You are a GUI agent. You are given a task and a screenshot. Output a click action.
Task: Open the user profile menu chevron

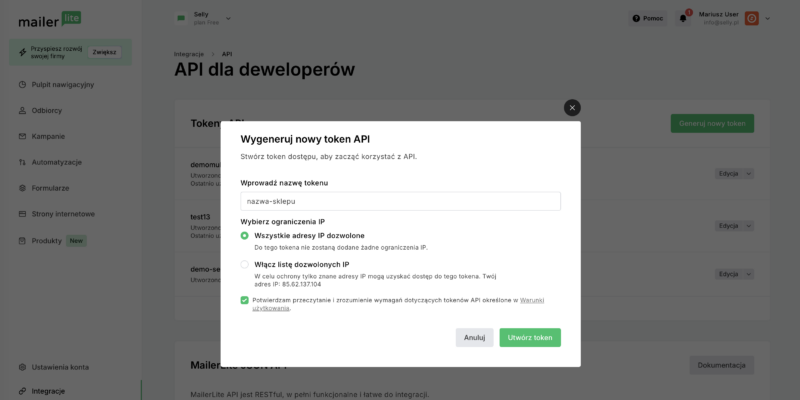pyautogui.click(x=767, y=19)
